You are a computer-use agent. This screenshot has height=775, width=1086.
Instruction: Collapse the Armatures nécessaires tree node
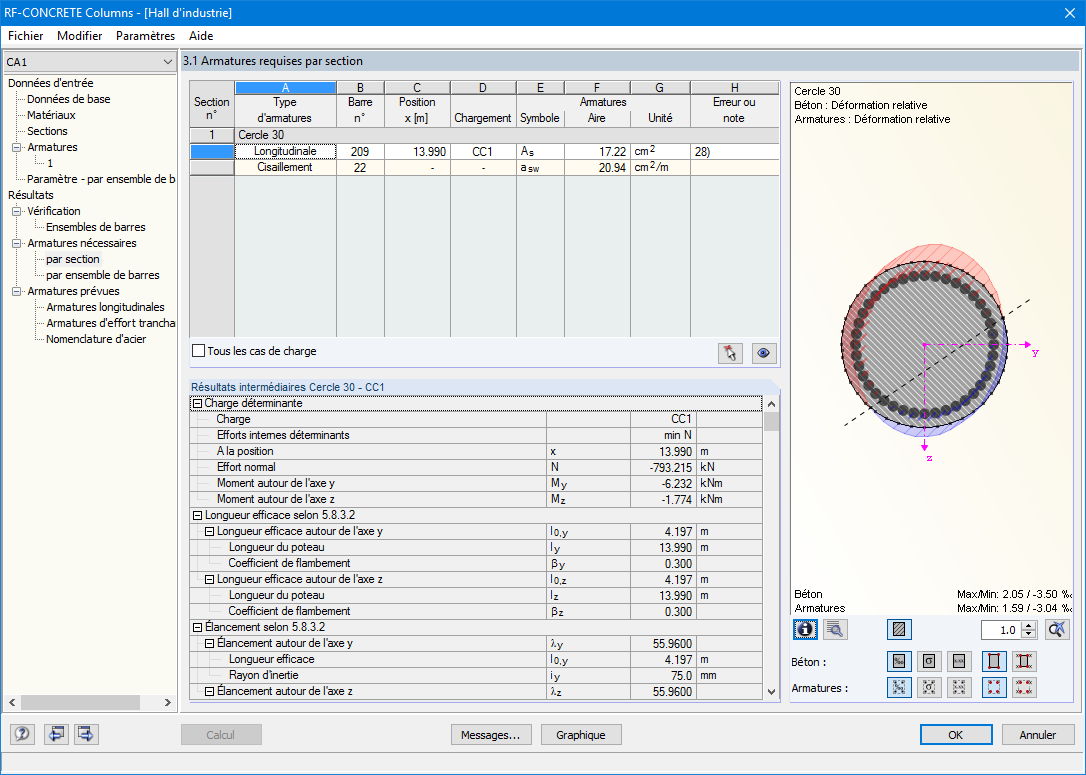[x=17, y=243]
